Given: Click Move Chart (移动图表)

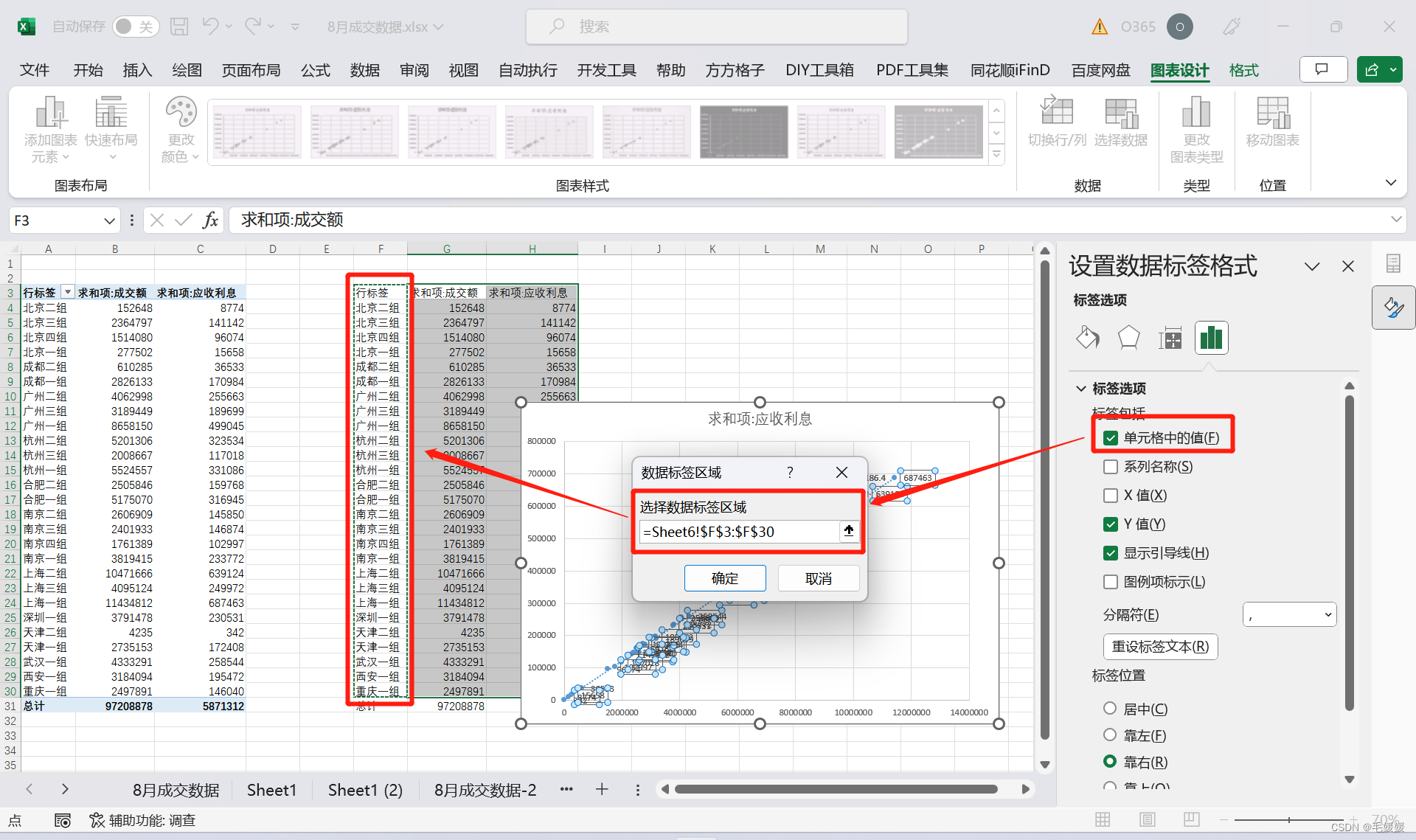Looking at the screenshot, I should (x=1272, y=122).
